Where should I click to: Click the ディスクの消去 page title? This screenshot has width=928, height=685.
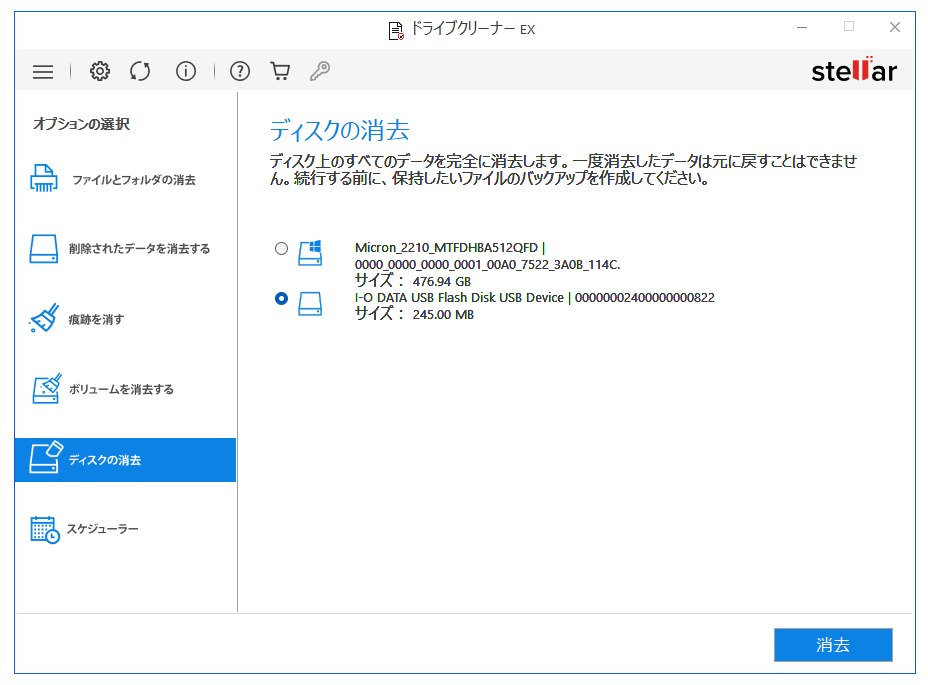pyautogui.click(x=339, y=130)
